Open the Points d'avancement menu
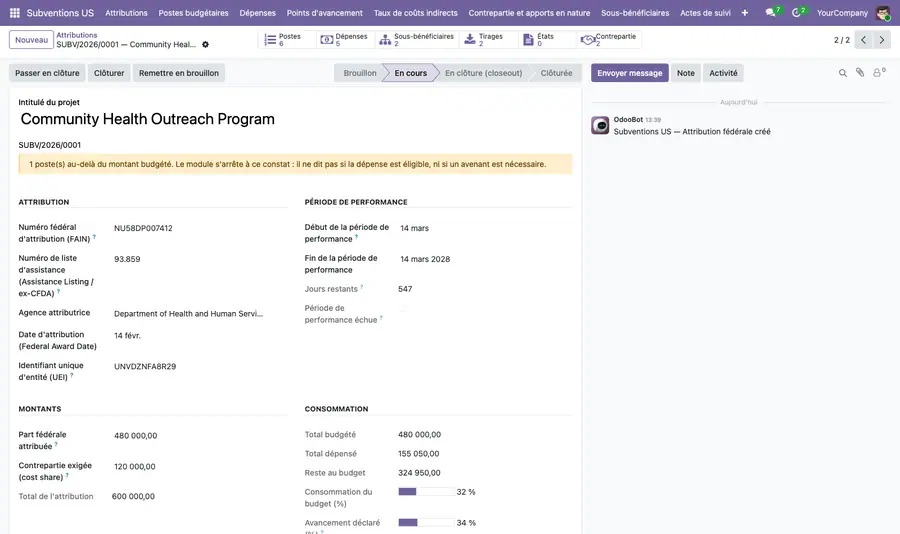 click(324, 13)
